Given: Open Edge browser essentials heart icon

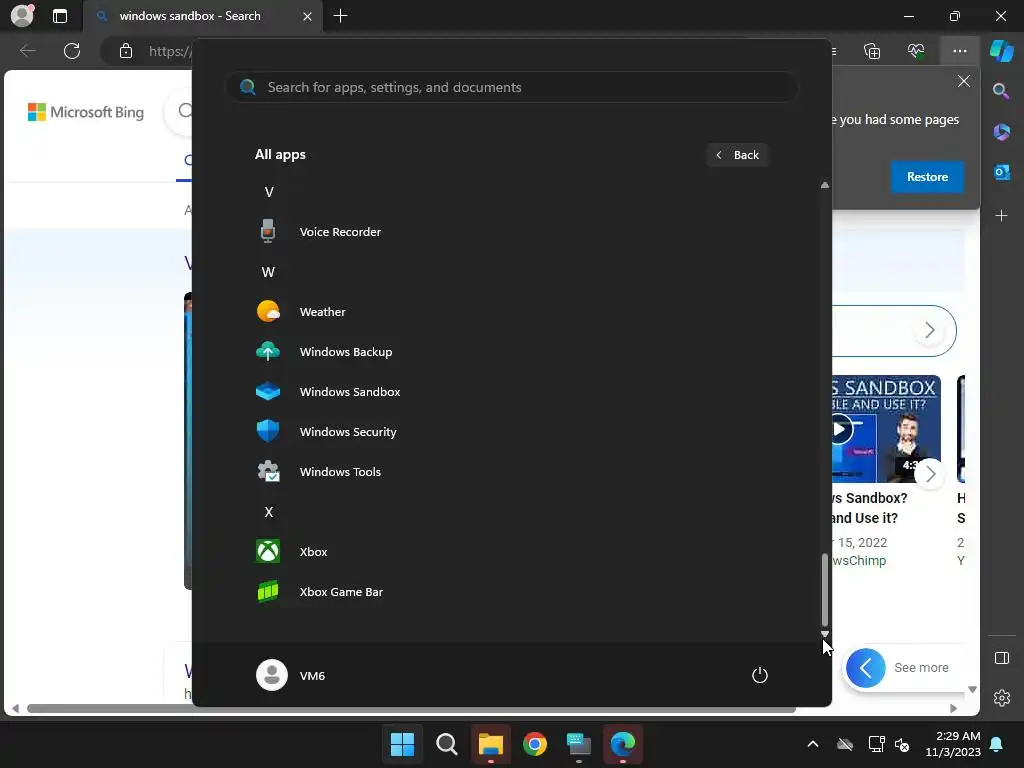Looking at the screenshot, I should point(916,51).
